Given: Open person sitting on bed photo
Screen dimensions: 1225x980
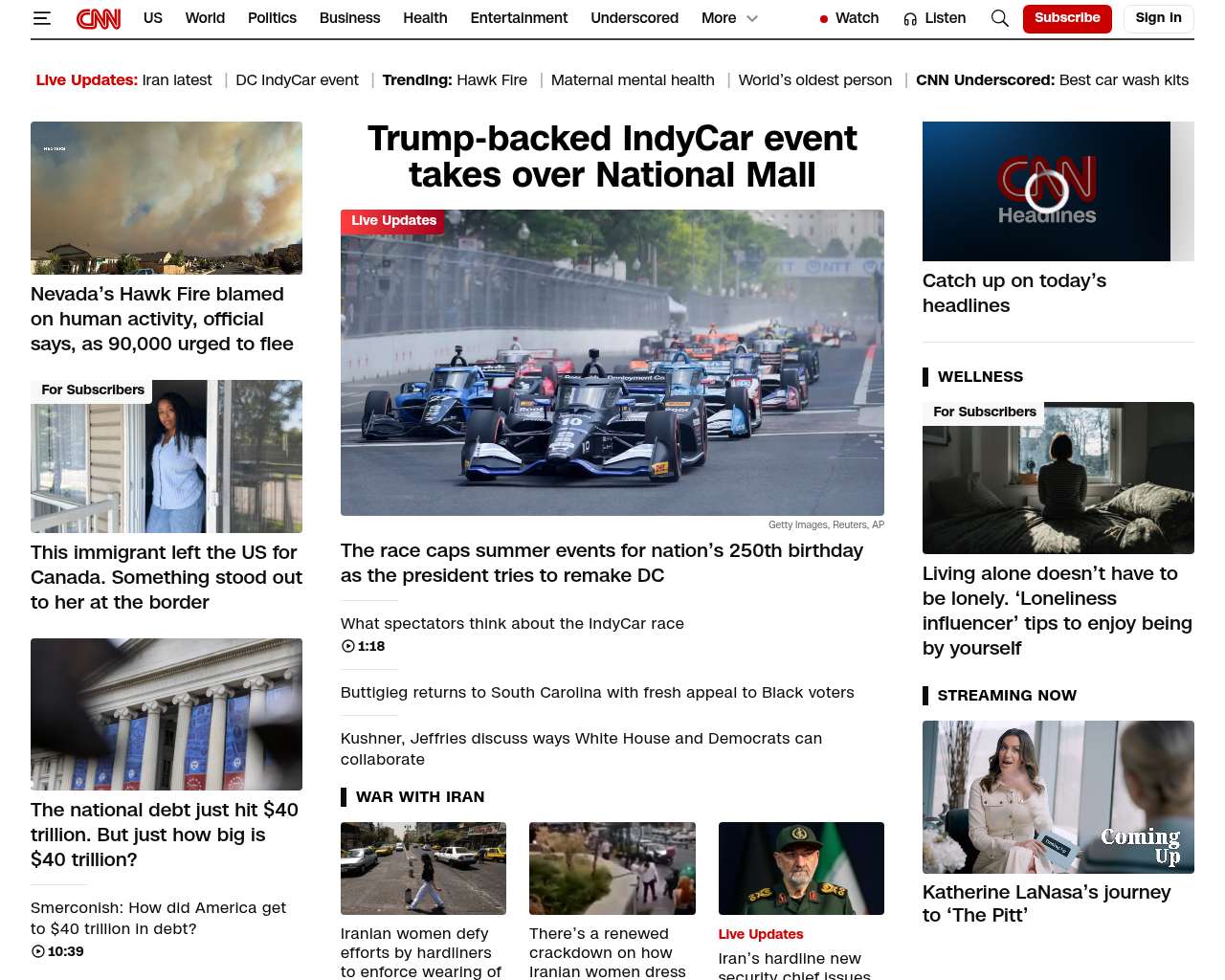Looking at the screenshot, I should coord(1058,478).
